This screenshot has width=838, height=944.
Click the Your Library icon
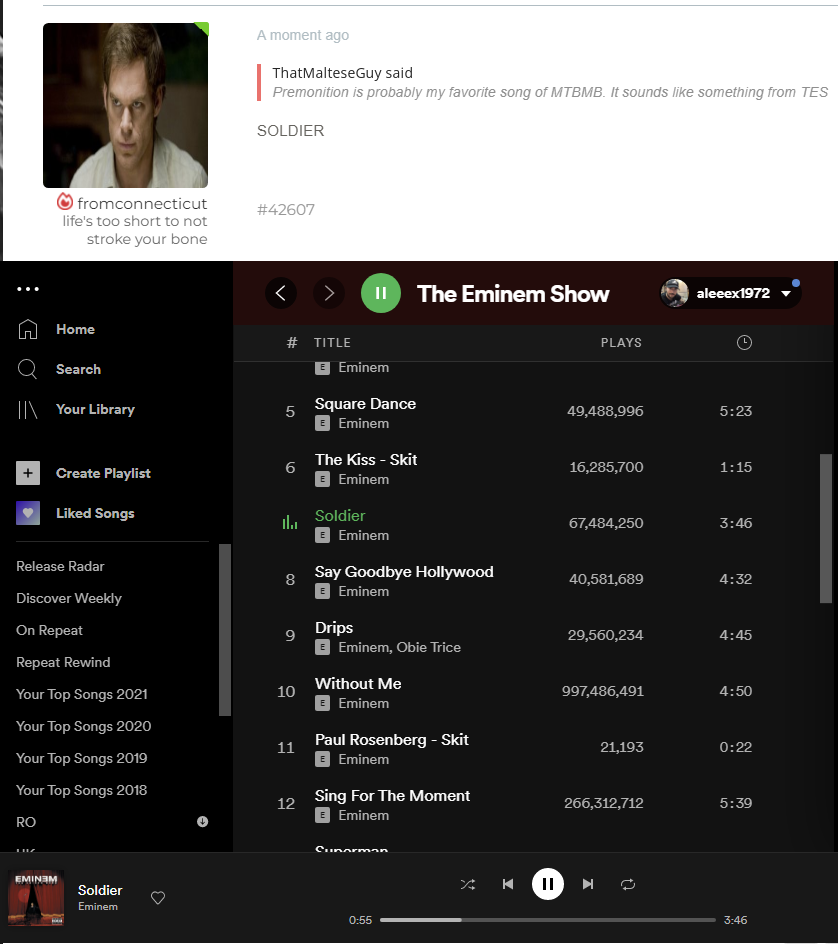point(28,409)
